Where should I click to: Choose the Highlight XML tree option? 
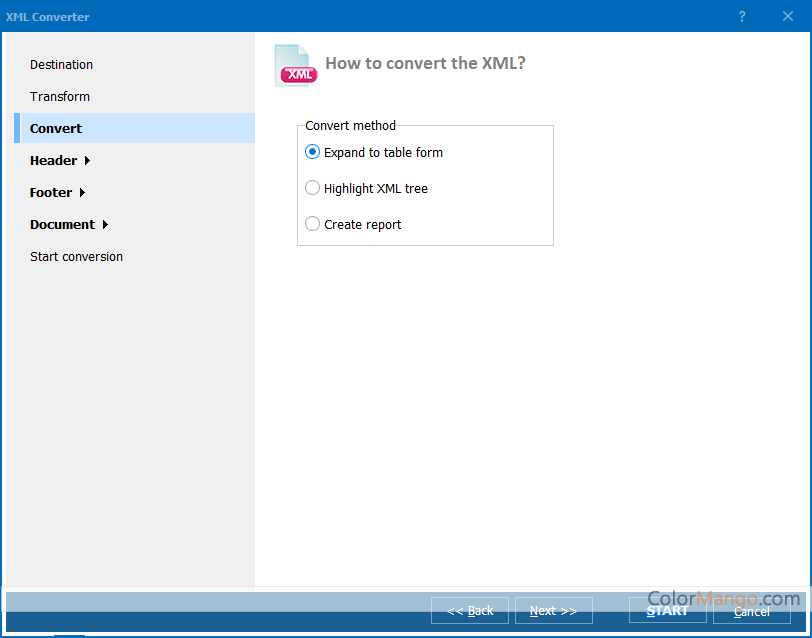pyautogui.click(x=313, y=188)
